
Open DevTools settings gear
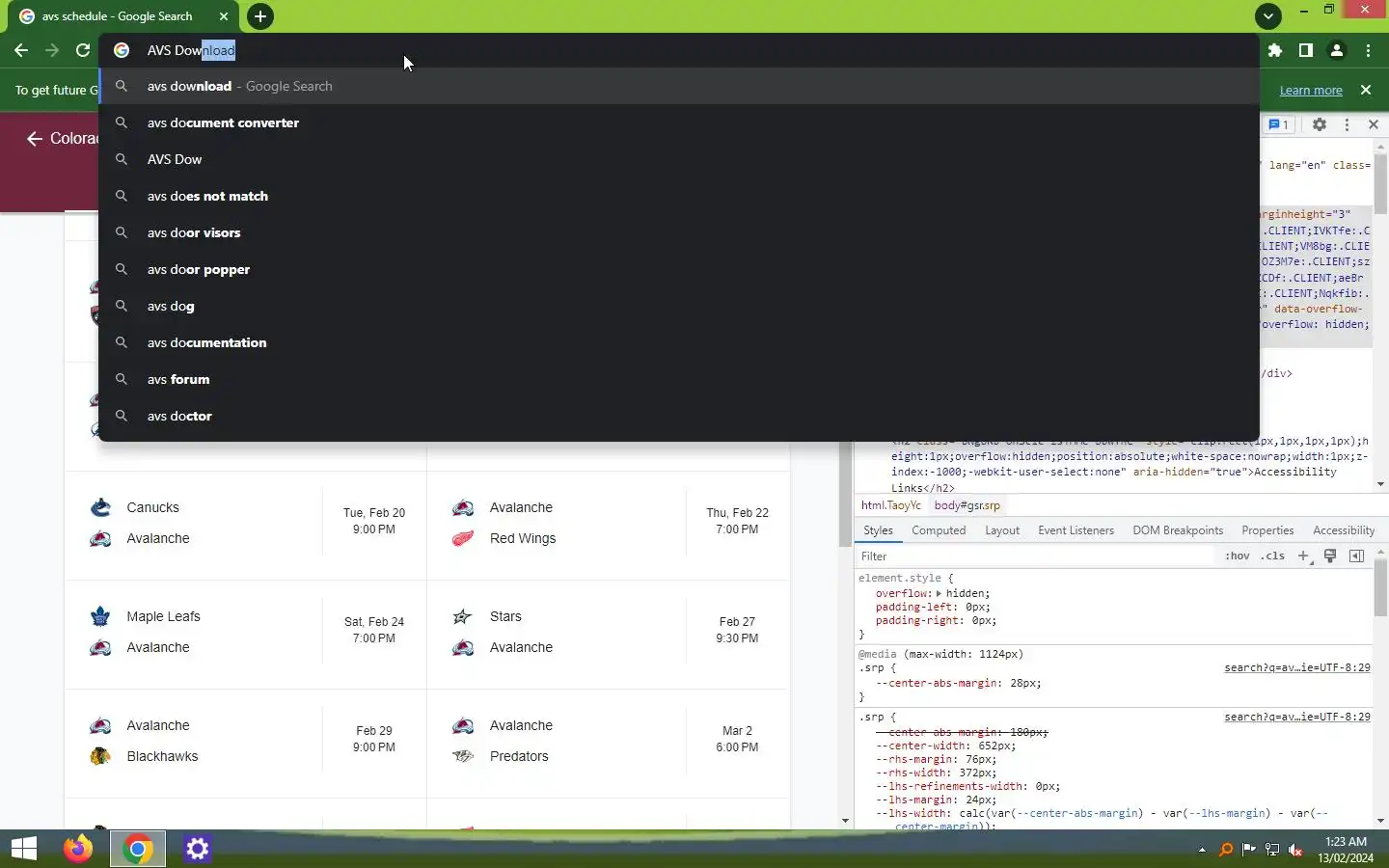click(x=1320, y=124)
